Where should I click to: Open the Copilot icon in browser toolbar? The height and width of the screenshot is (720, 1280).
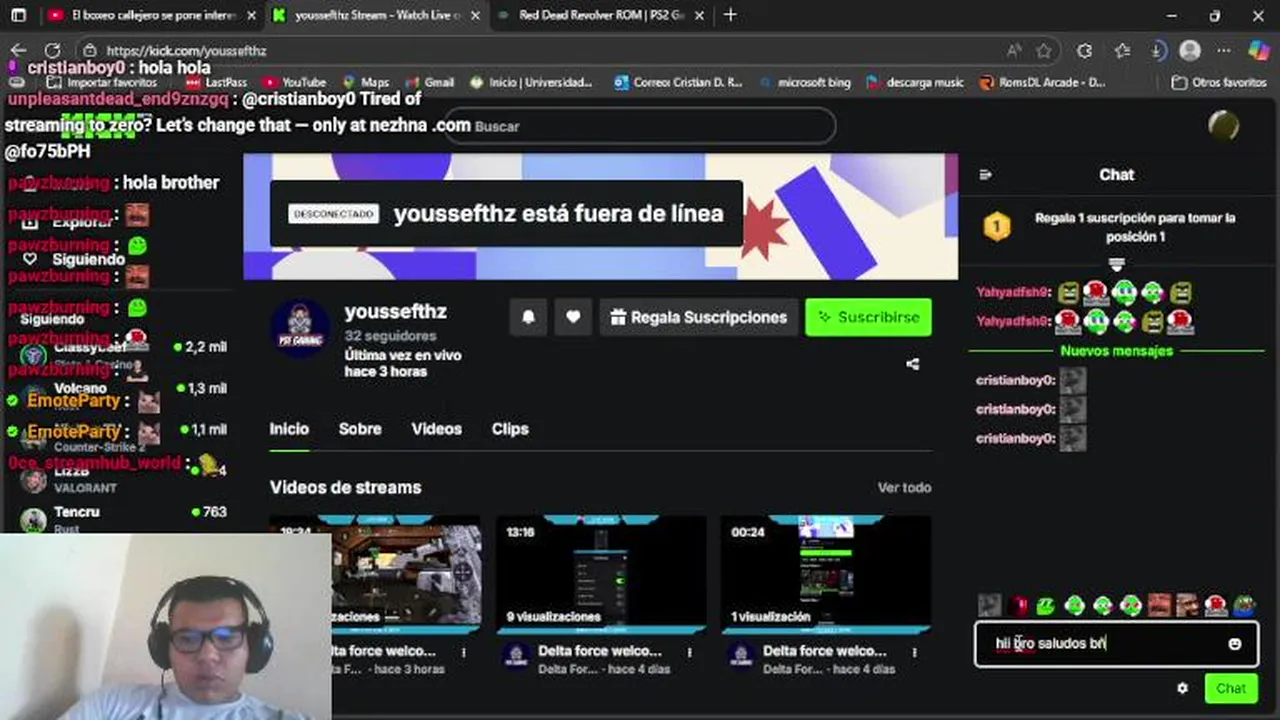(1259, 50)
